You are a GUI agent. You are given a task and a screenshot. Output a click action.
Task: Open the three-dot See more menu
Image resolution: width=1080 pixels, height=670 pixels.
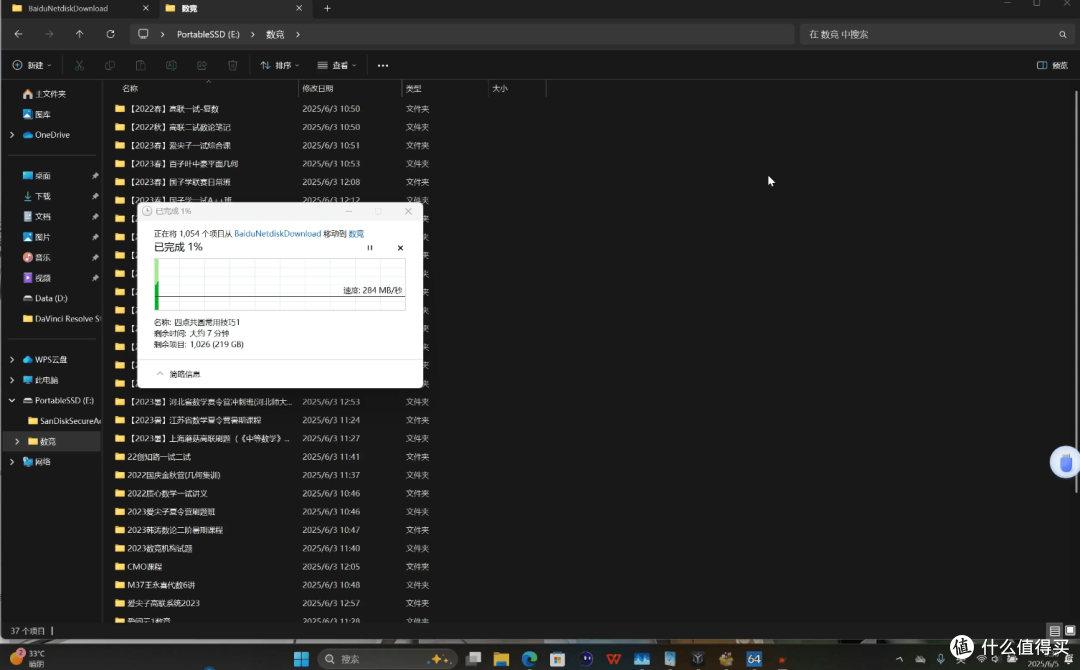click(383, 65)
